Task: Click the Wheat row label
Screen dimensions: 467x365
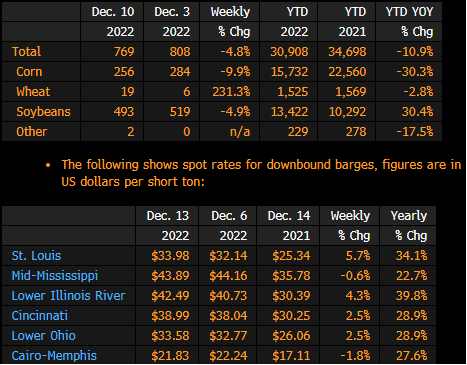Action: click(x=33, y=92)
